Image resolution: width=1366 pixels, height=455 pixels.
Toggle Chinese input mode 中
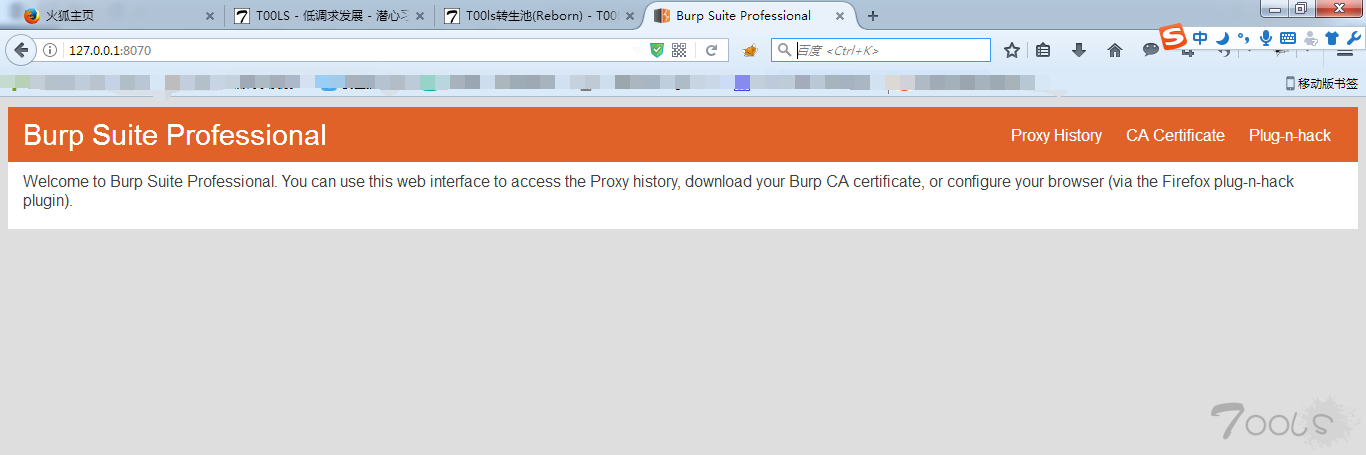[1200, 38]
